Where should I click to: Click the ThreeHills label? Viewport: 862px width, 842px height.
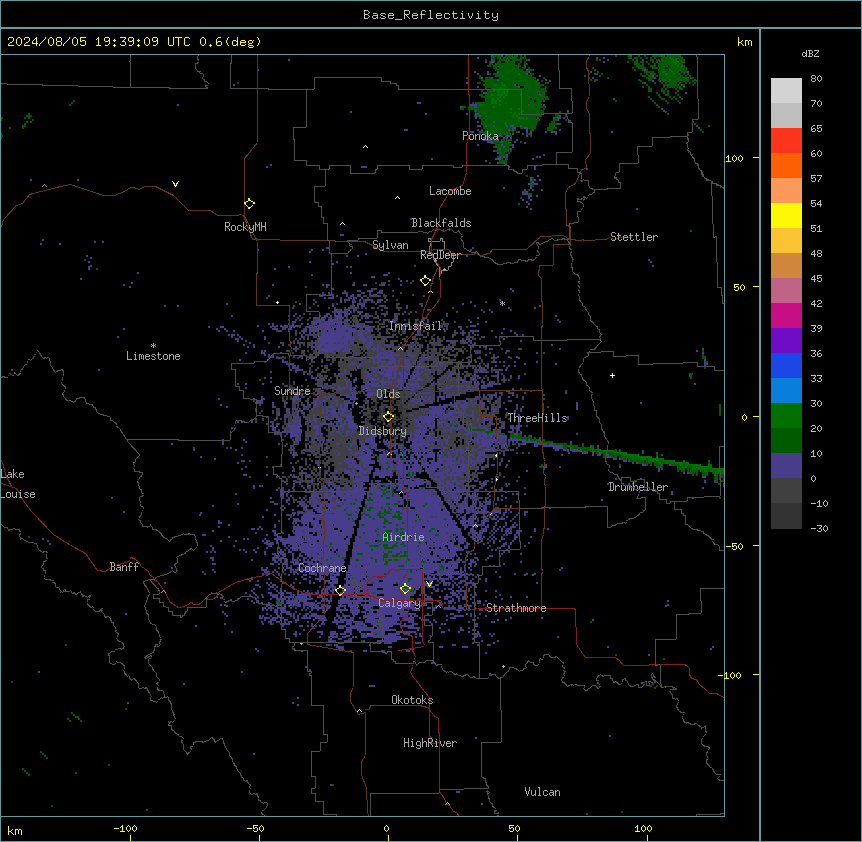pyautogui.click(x=537, y=418)
